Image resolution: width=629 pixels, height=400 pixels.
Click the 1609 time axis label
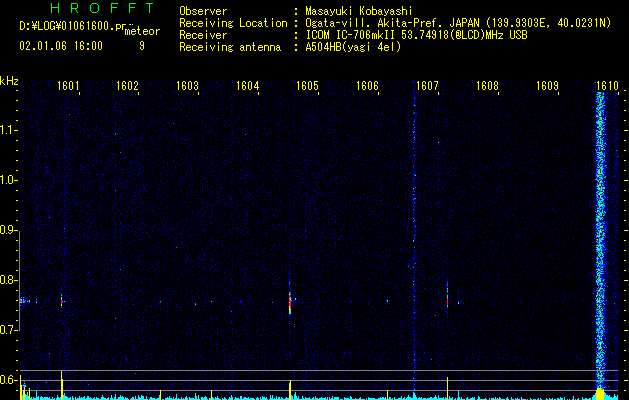(548, 86)
